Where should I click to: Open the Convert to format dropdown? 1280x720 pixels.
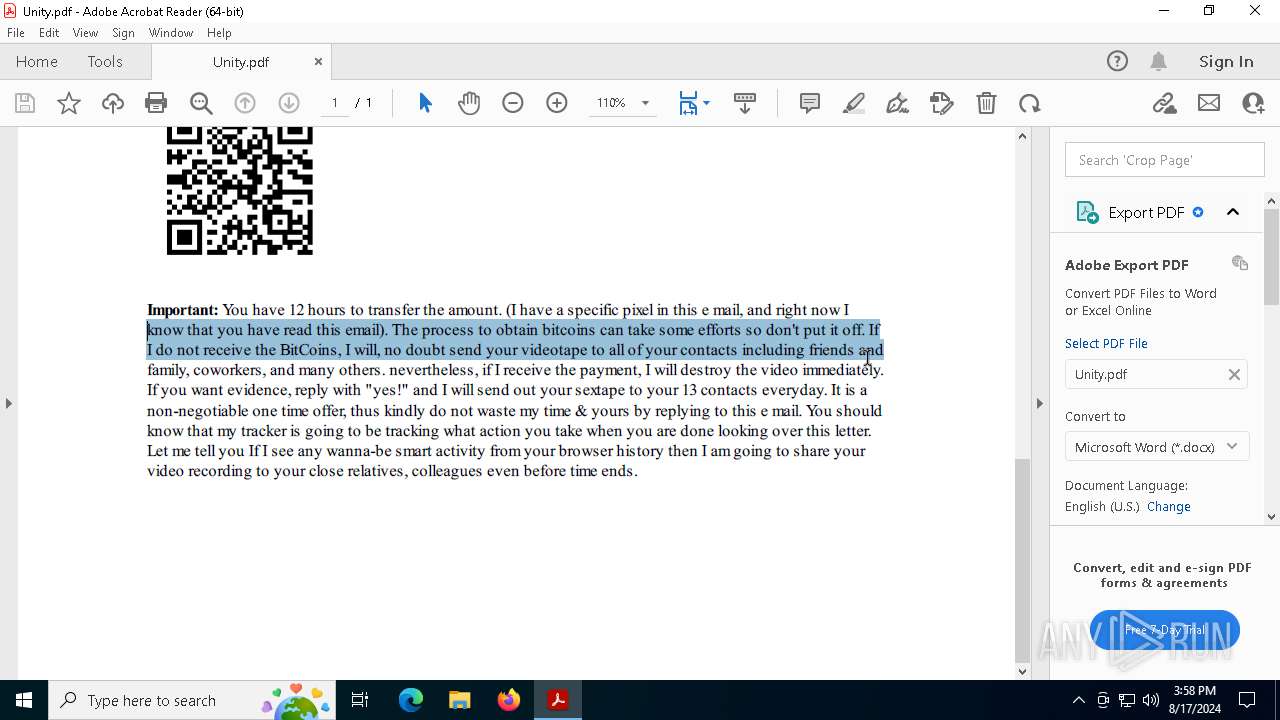pyautogui.click(x=1156, y=447)
